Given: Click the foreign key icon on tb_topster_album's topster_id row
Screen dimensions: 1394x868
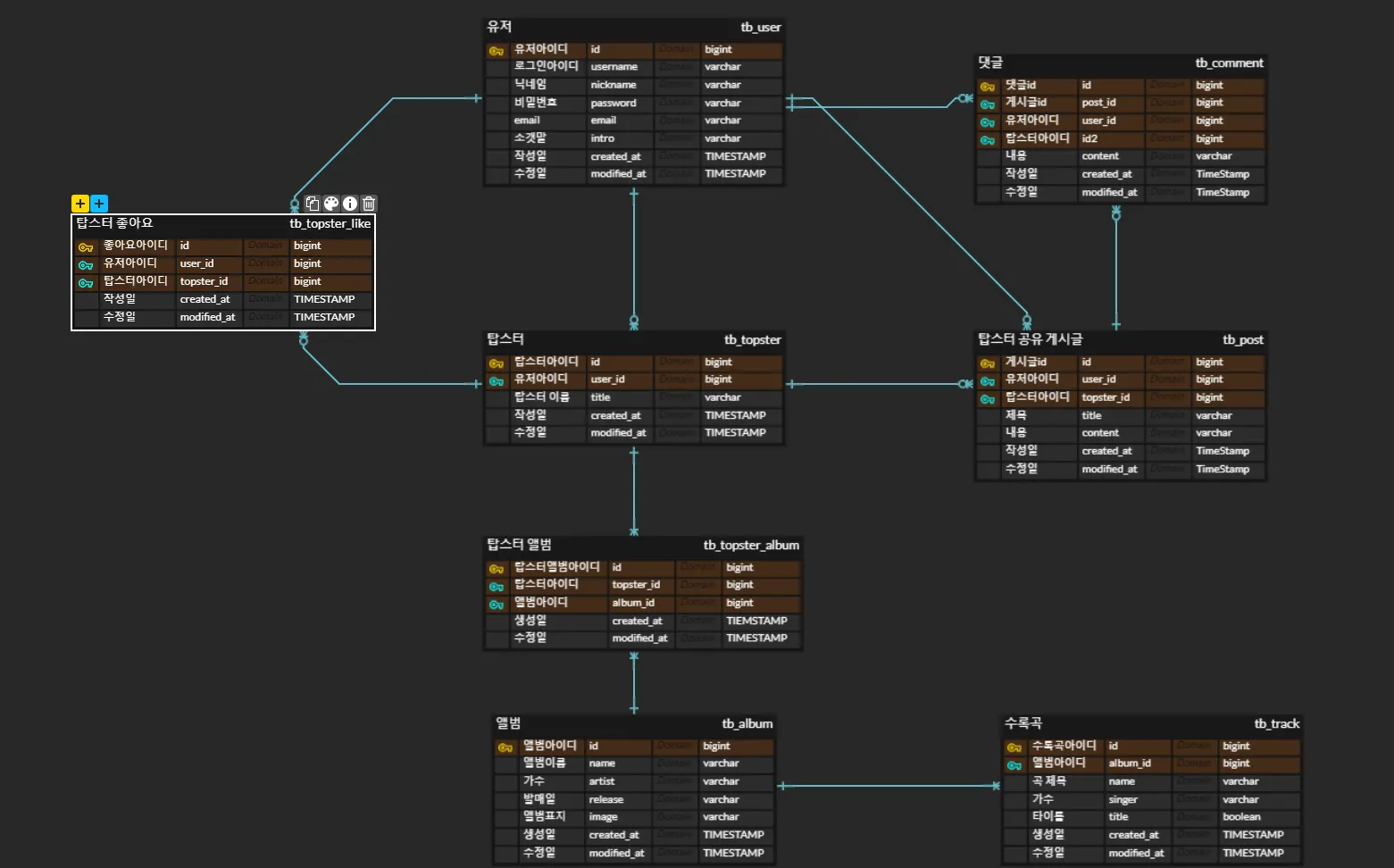Looking at the screenshot, I should (497, 587).
